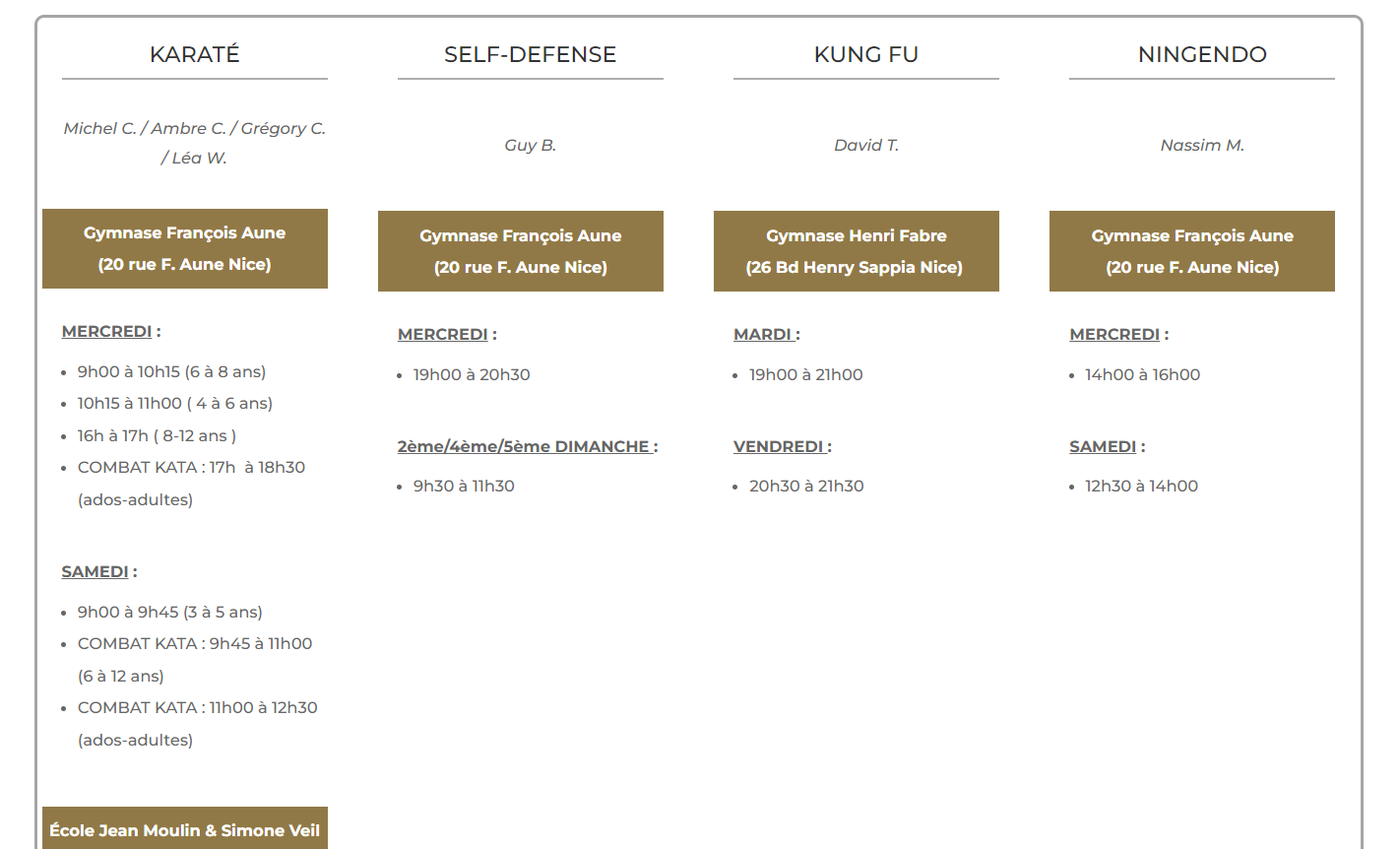This screenshot has width=1400, height=849.
Task: Select instructor name Nassim M.
Action: (1202, 146)
